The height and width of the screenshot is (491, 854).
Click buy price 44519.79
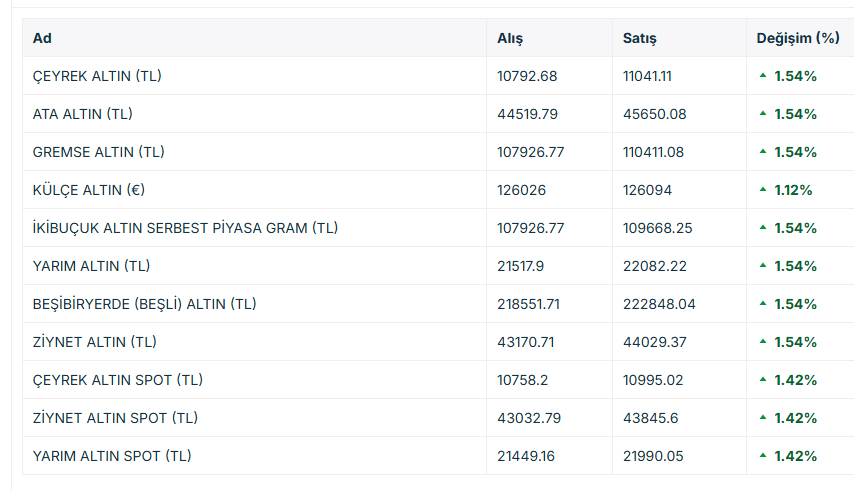527,114
